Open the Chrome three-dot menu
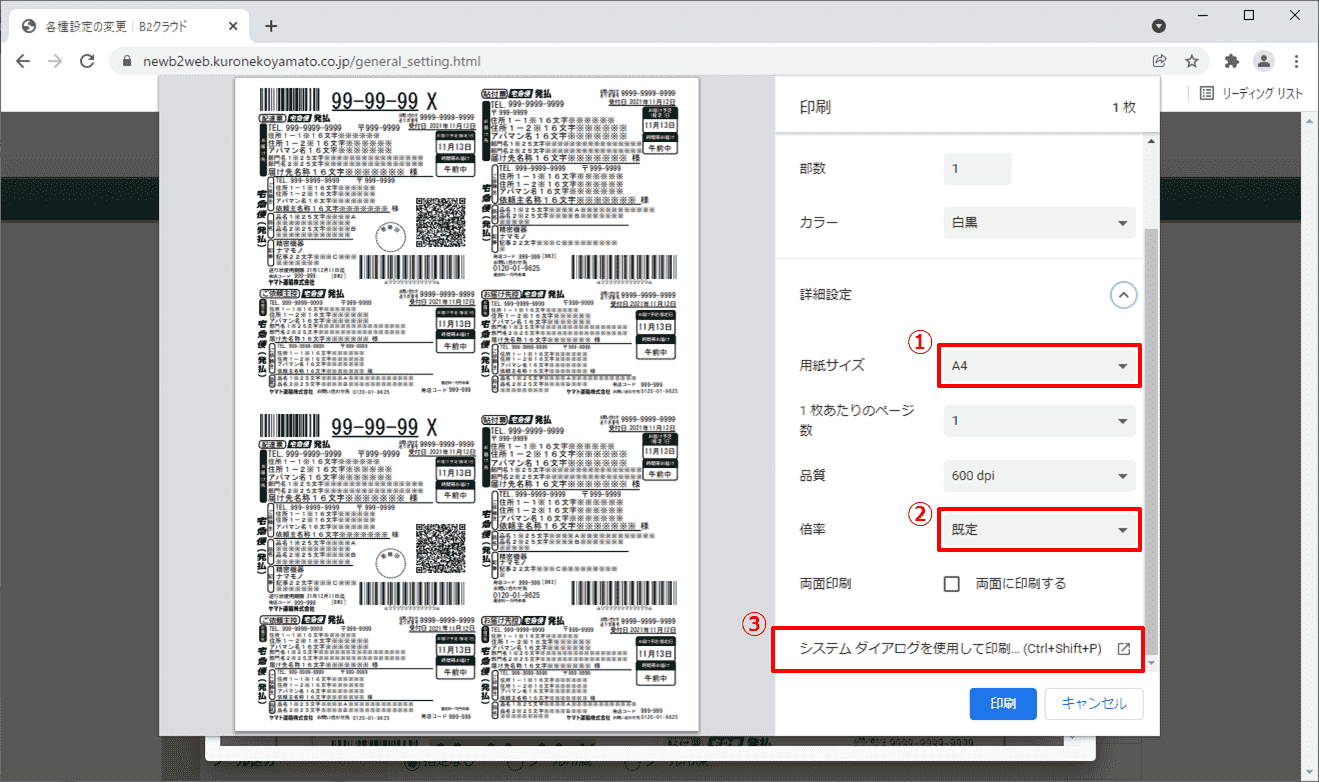This screenshot has height=782, width=1319. tap(1296, 61)
